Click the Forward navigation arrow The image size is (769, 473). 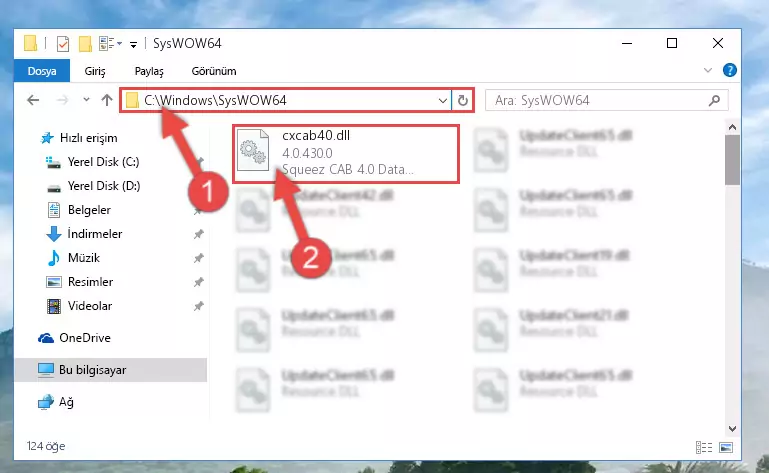pos(62,100)
